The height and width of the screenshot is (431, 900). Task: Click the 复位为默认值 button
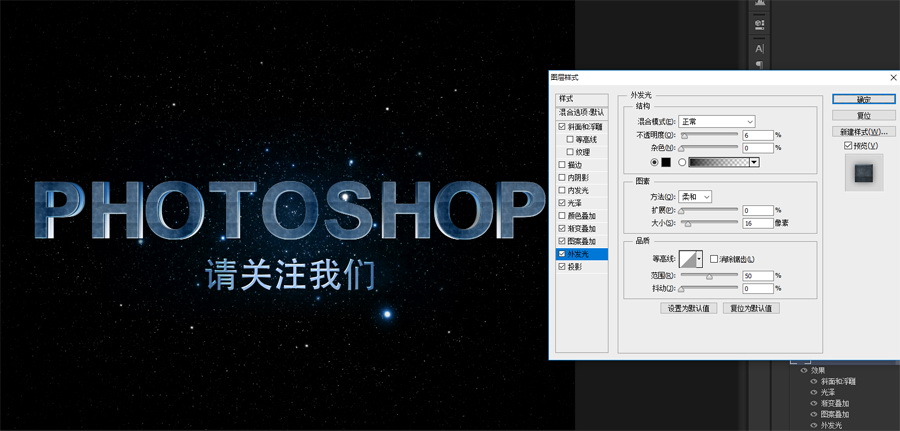751,308
